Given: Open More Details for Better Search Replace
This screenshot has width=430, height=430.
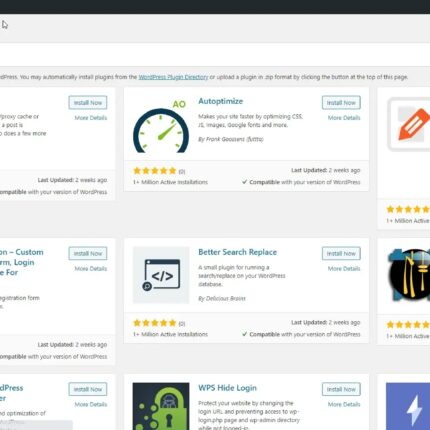Looking at the screenshot, I should click(x=344, y=269).
